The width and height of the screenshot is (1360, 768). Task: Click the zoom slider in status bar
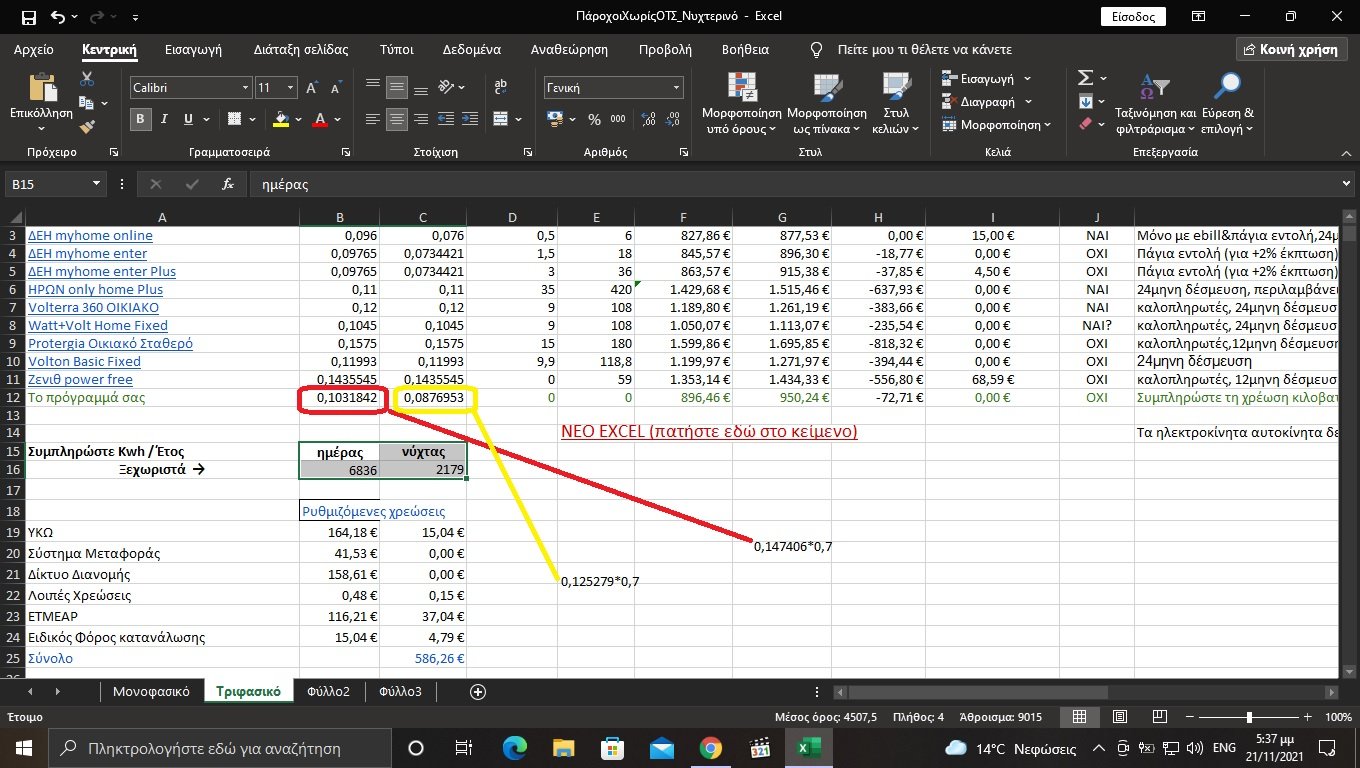[1249, 718]
